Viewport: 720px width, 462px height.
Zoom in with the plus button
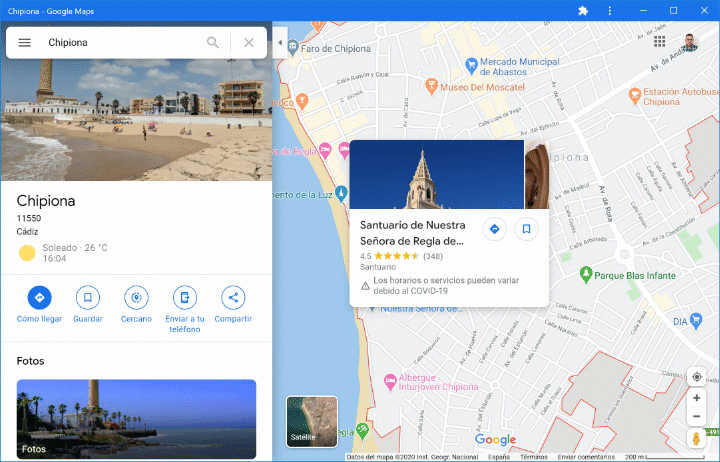[697, 398]
